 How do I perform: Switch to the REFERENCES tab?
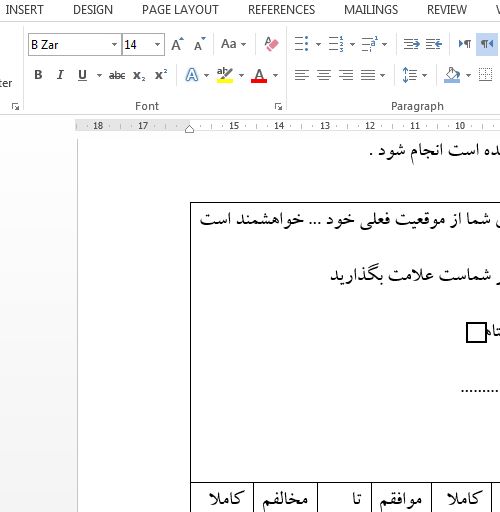click(x=281, y=10)
